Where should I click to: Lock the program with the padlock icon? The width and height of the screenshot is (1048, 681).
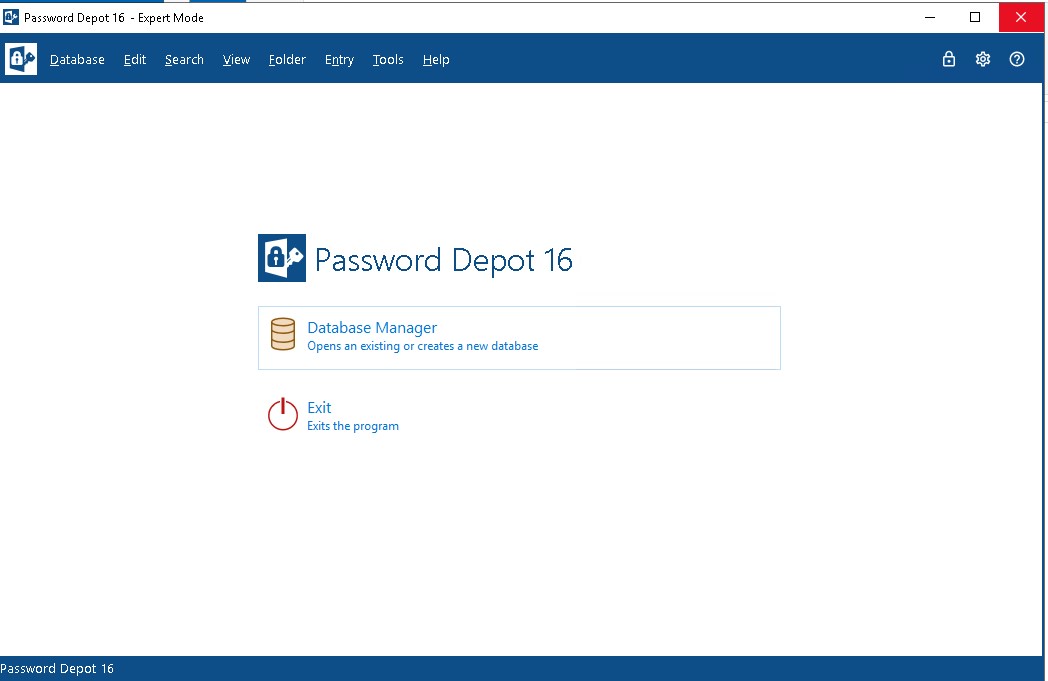pos(948,59)
